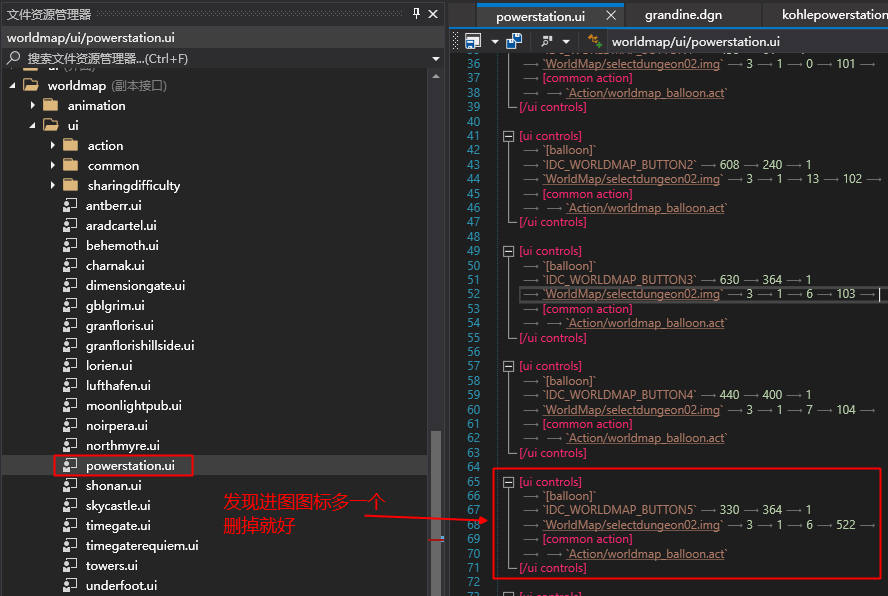Click the search magnifier icon

[x=14, y=58]
